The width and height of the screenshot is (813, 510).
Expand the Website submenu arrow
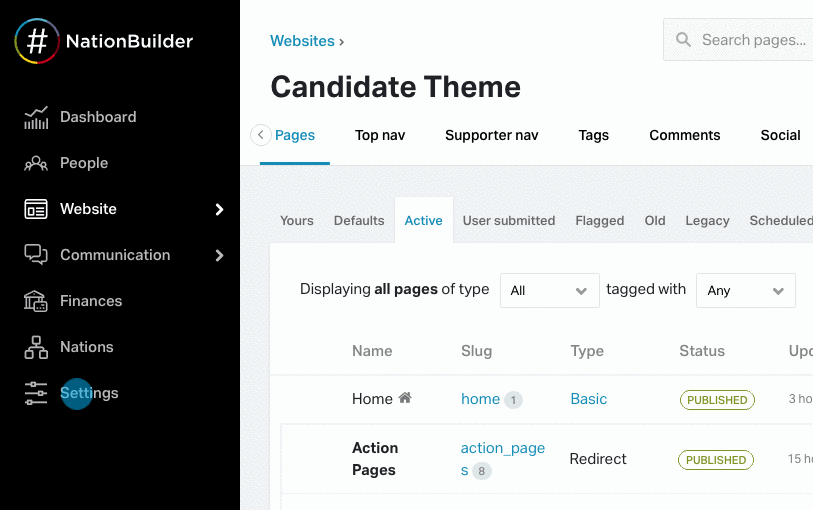pos(220,209)
